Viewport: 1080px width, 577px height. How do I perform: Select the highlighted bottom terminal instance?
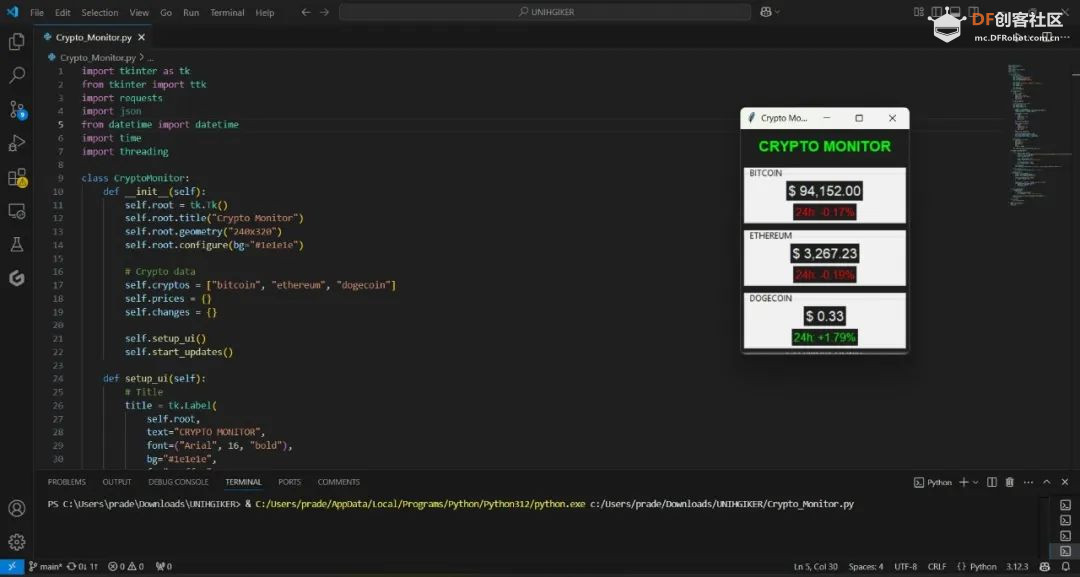pos(1065,551)
